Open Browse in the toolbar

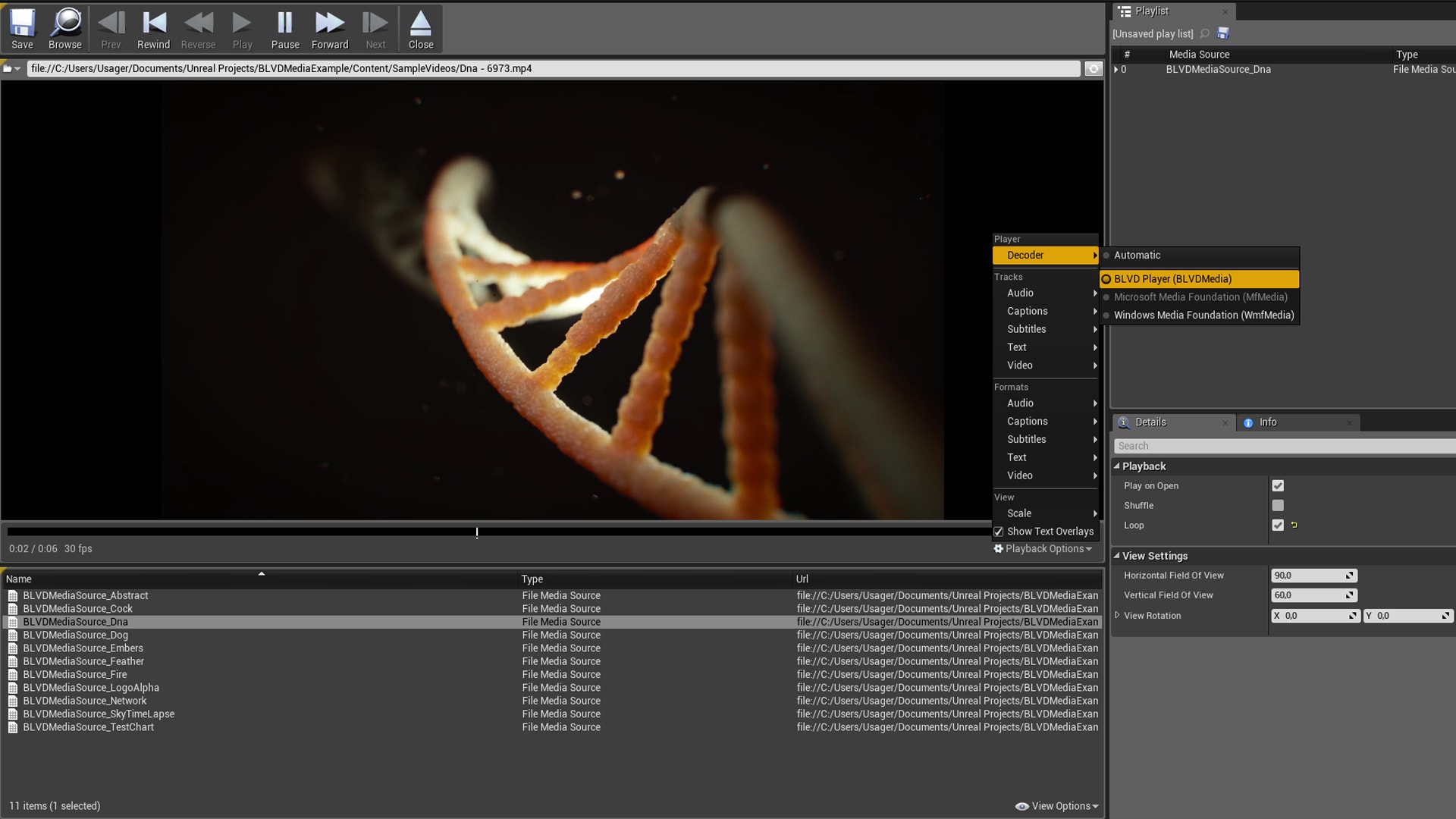coord(65,29)
